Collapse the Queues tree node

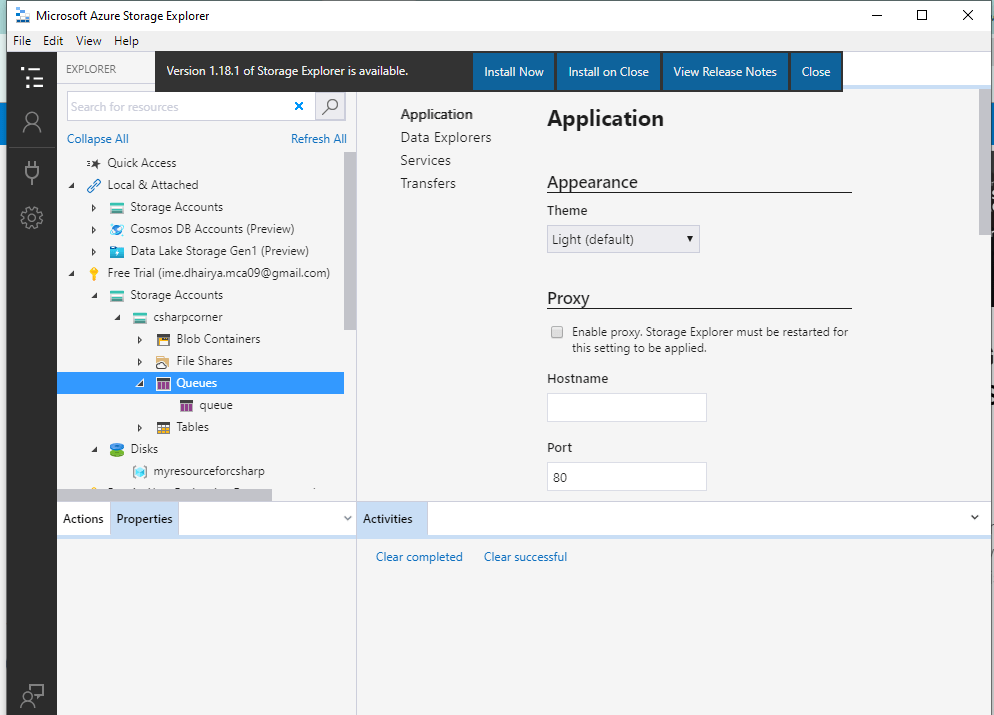(x=140, y=383)
